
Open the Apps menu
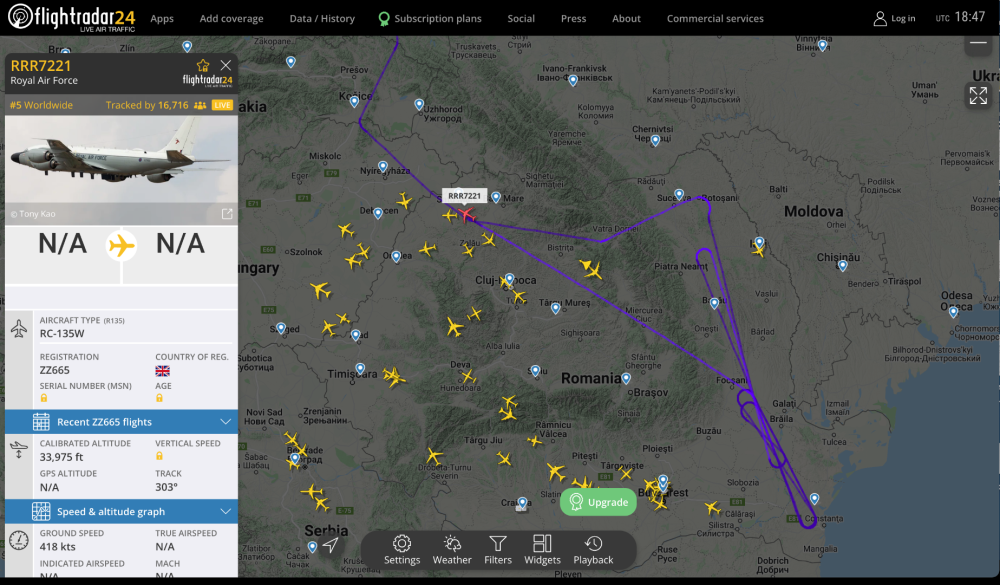click(162, 18)
